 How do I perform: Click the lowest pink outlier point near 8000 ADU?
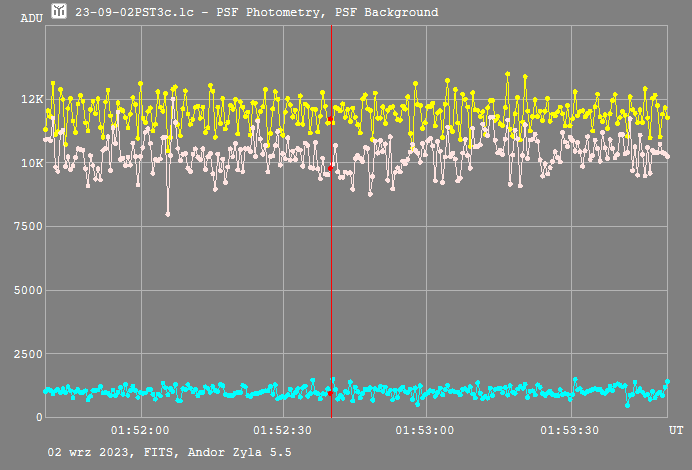[x=168, y=214]
